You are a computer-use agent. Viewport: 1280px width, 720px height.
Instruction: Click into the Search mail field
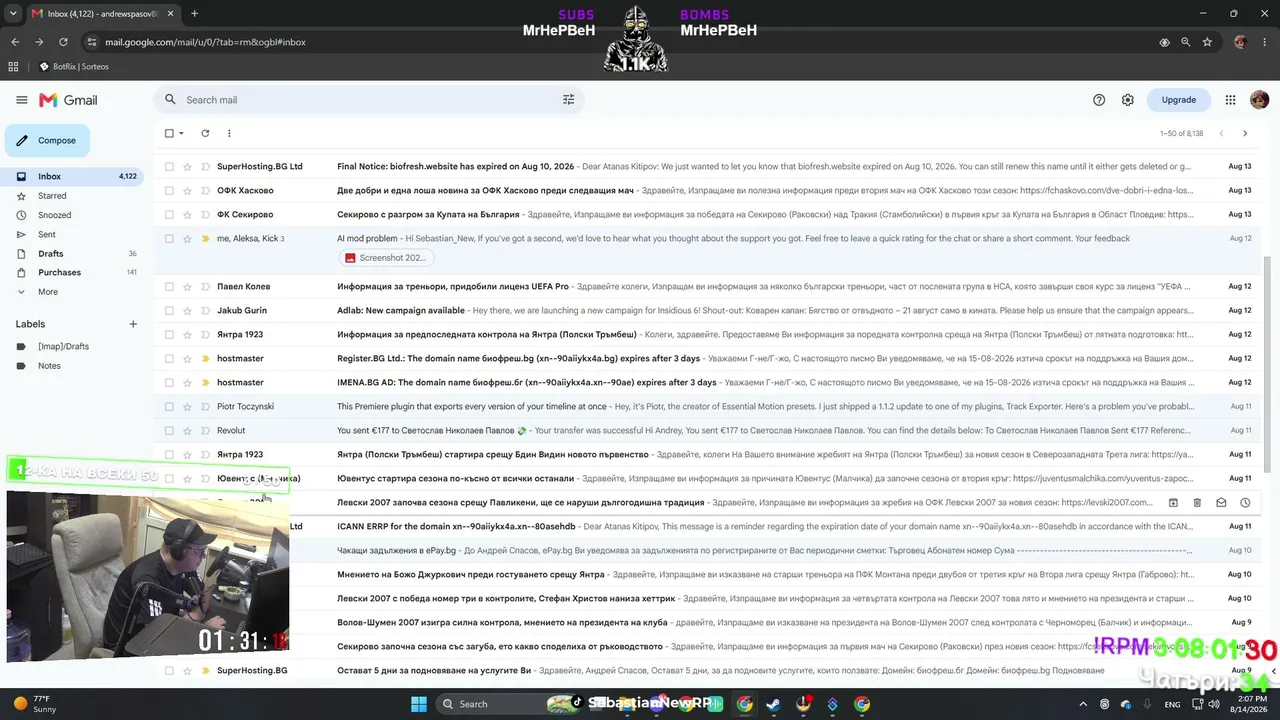(x=368, y=100)
